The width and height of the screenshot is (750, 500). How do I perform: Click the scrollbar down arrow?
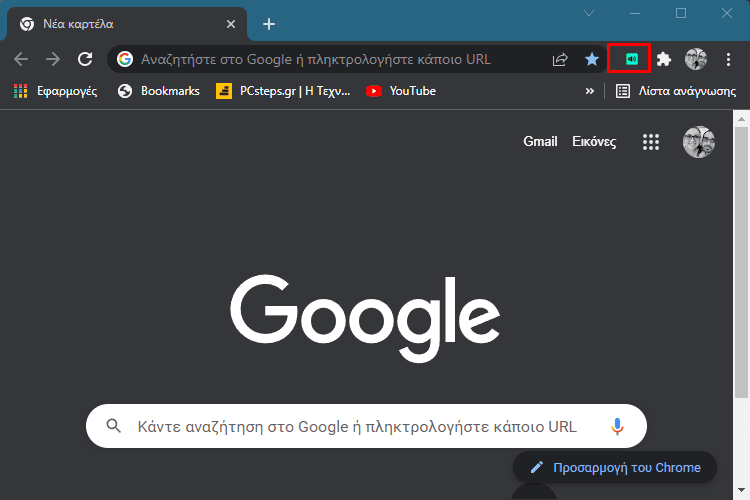[x=741, y=490]
